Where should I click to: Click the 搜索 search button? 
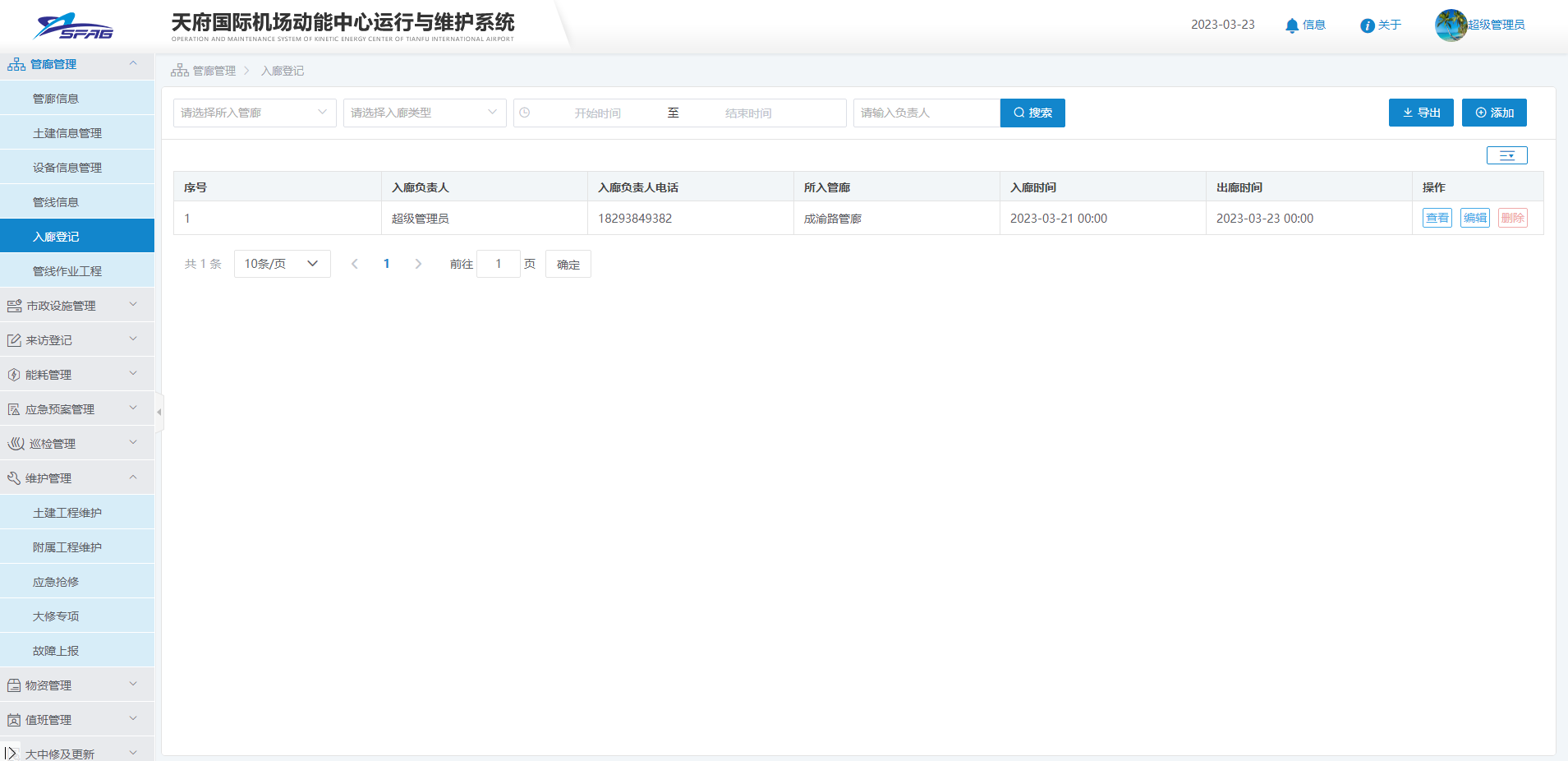coord(1032,113)
